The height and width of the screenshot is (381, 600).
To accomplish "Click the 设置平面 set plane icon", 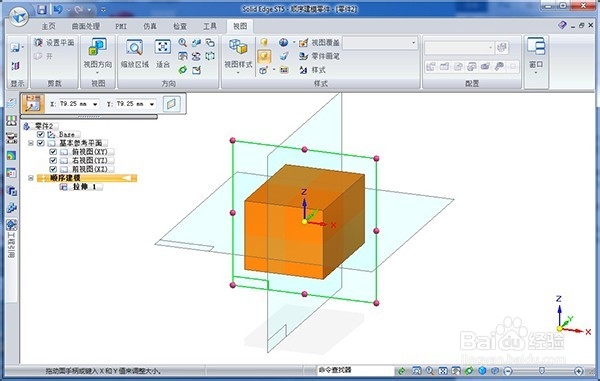I will coord(38,42).
